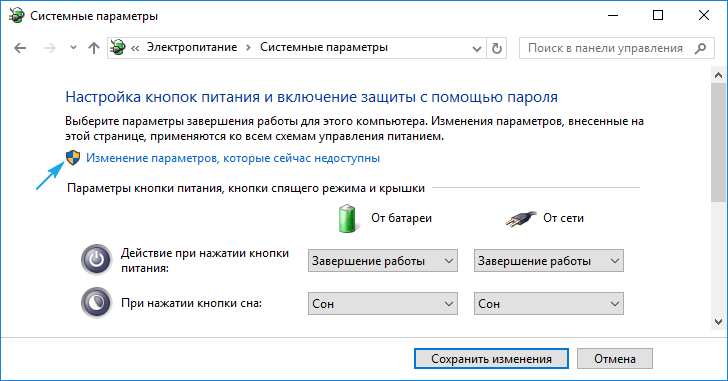
Task: Go back with the Back arrow
Action: click(20, 48)
